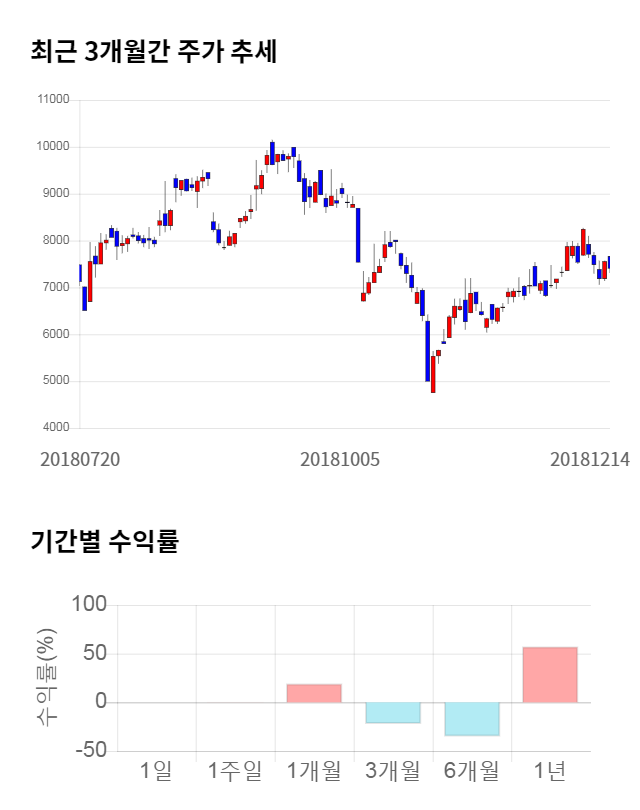Select the pink 1개월 return bar
This screenshot has width=640, height=810.
(313, 693)
